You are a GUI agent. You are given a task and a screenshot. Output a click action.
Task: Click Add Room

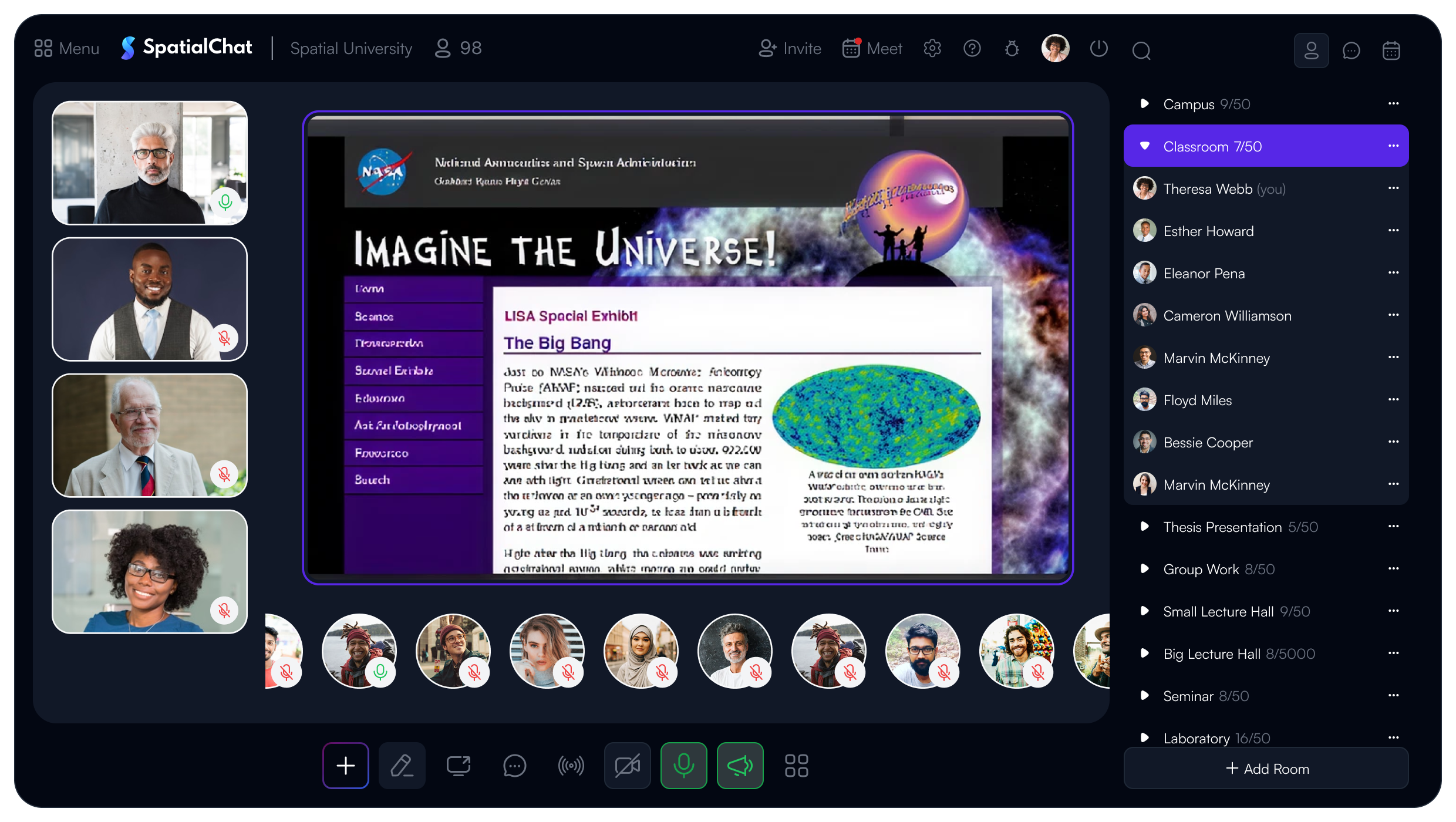(x=1266, y=769)
